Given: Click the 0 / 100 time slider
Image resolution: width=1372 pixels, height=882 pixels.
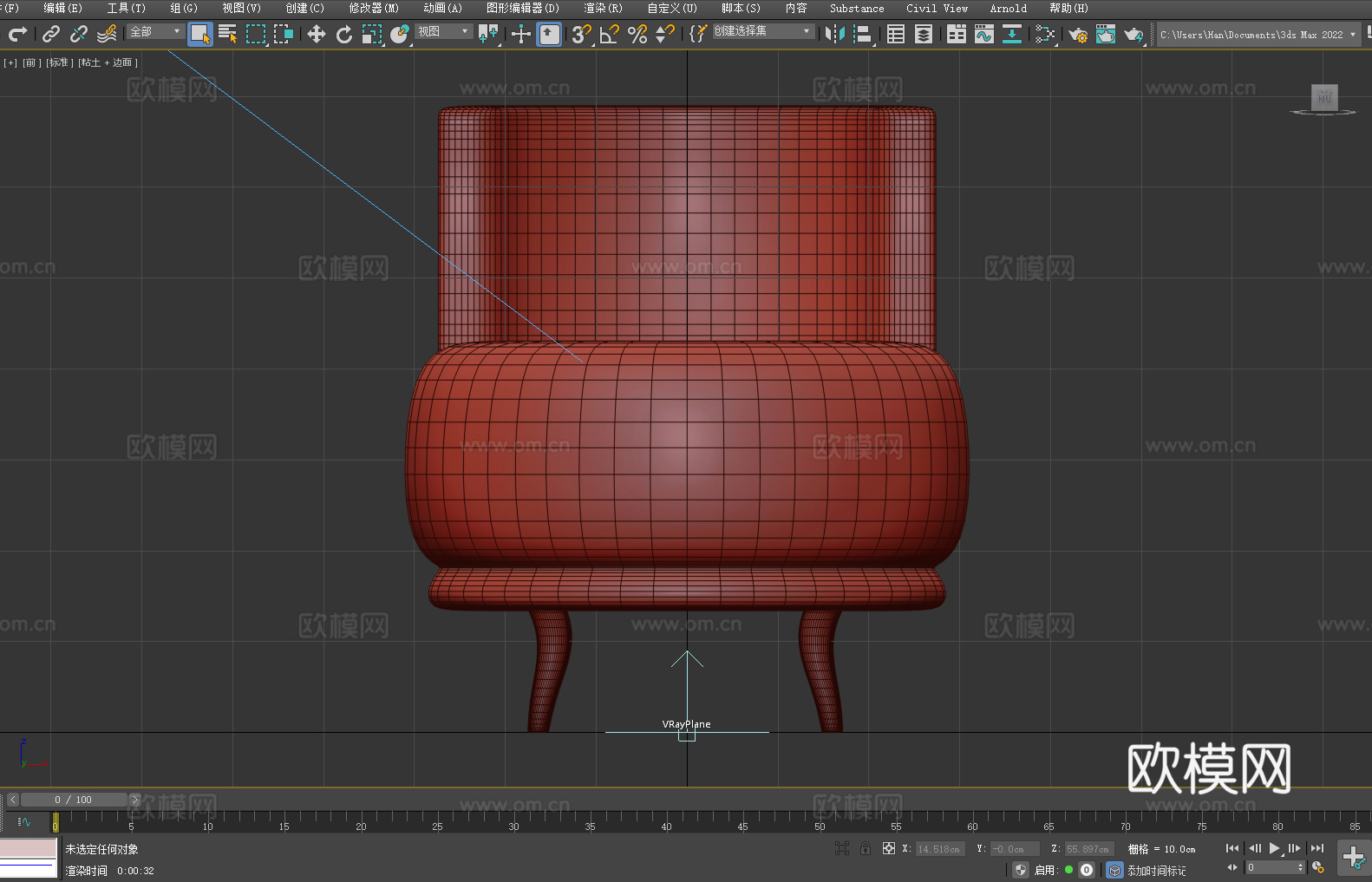Looking at the screenshot, I should (74, 800).
